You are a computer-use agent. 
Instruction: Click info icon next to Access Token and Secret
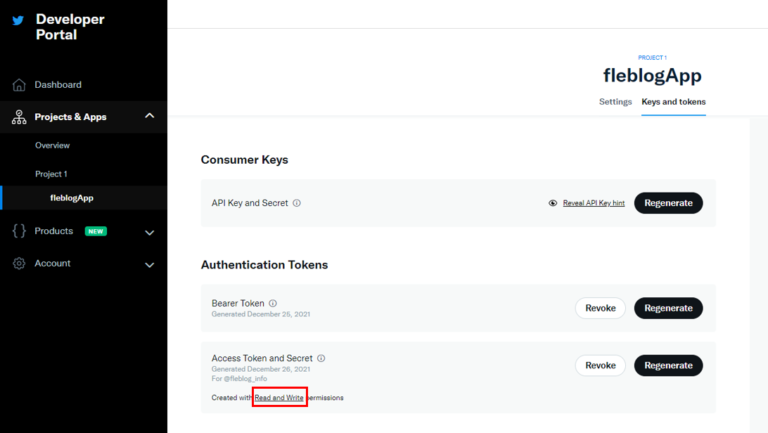click(x=321, y=358)
